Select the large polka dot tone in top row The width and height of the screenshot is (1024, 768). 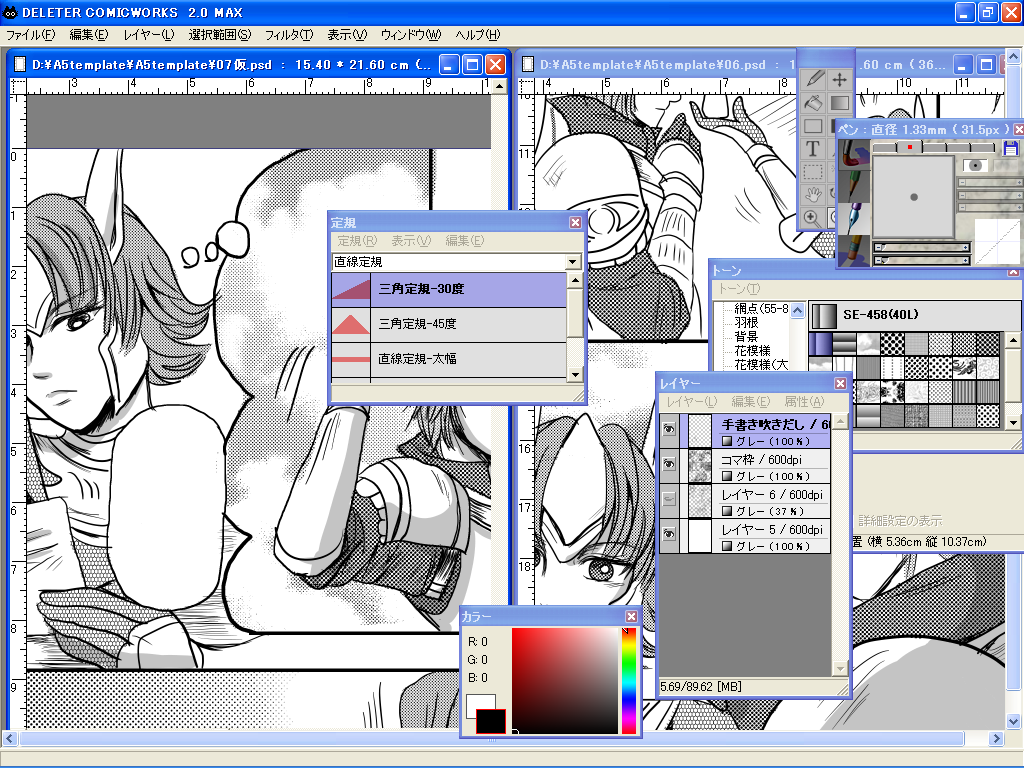tap(891, 344)
